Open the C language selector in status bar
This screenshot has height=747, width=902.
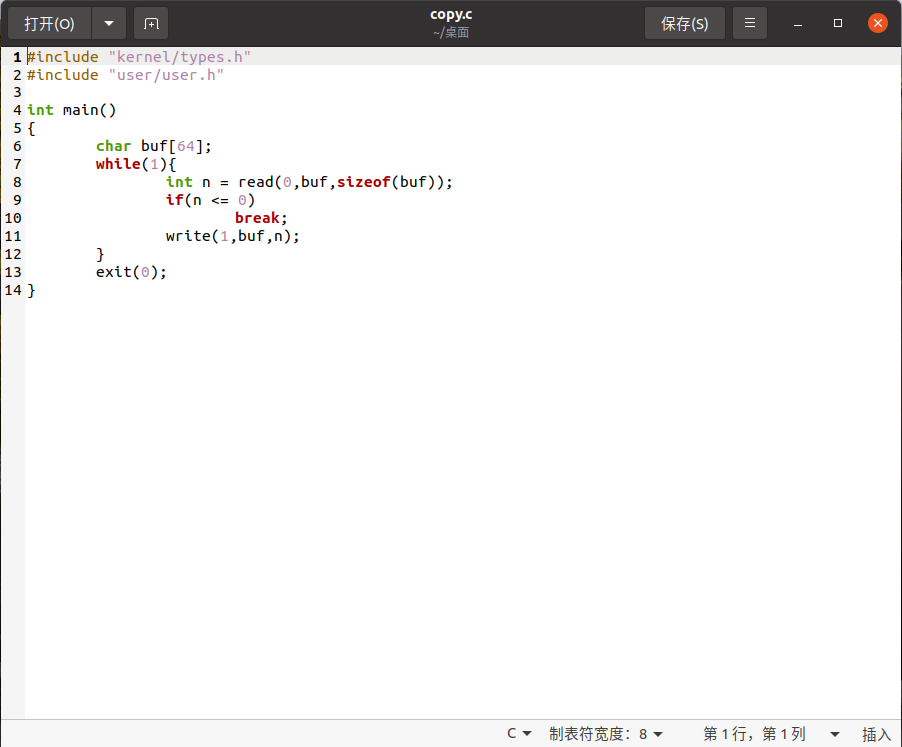click(519, 733)
